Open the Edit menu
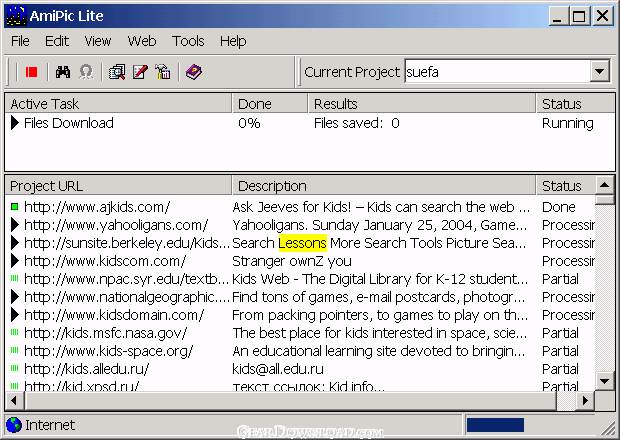The image size is (620, 440). [57, 41]
